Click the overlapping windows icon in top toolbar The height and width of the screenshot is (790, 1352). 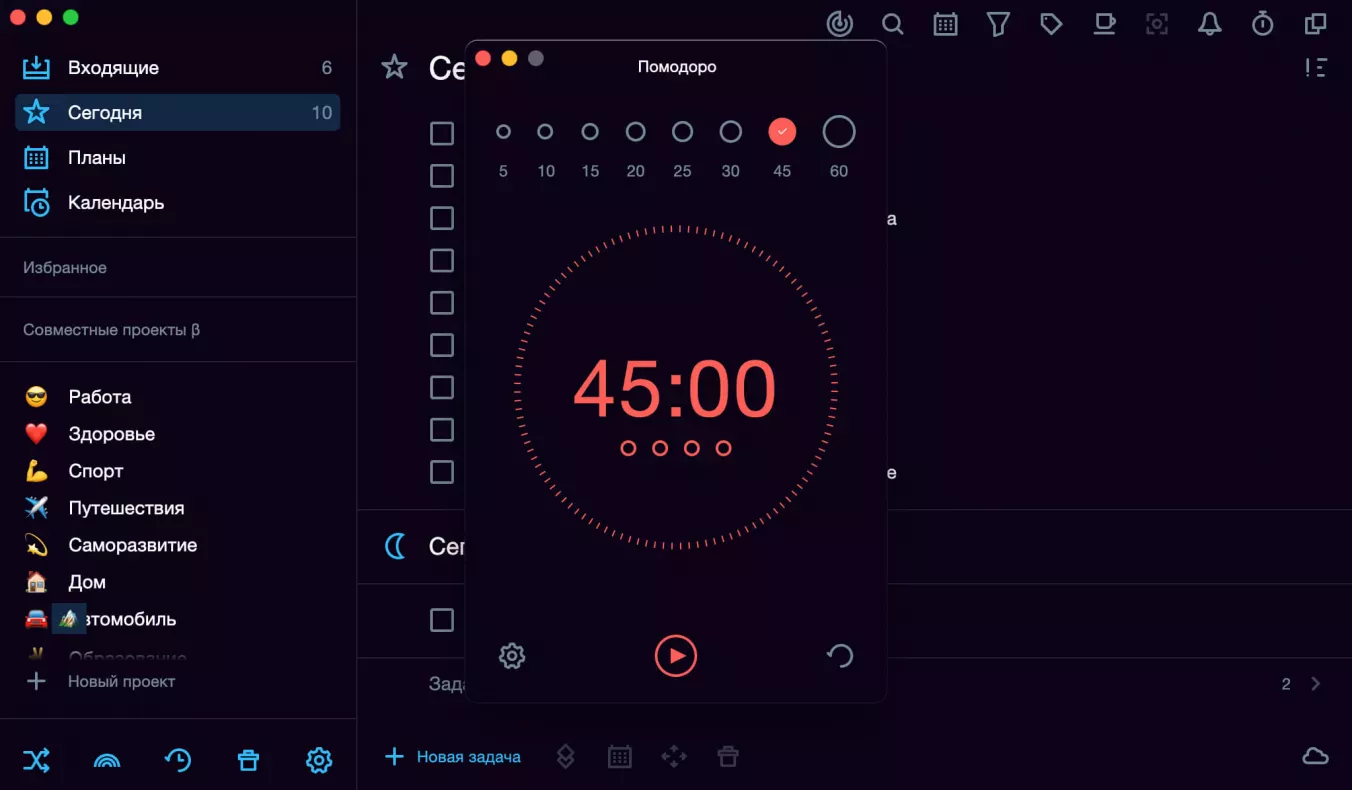[x=1316, y=24]
